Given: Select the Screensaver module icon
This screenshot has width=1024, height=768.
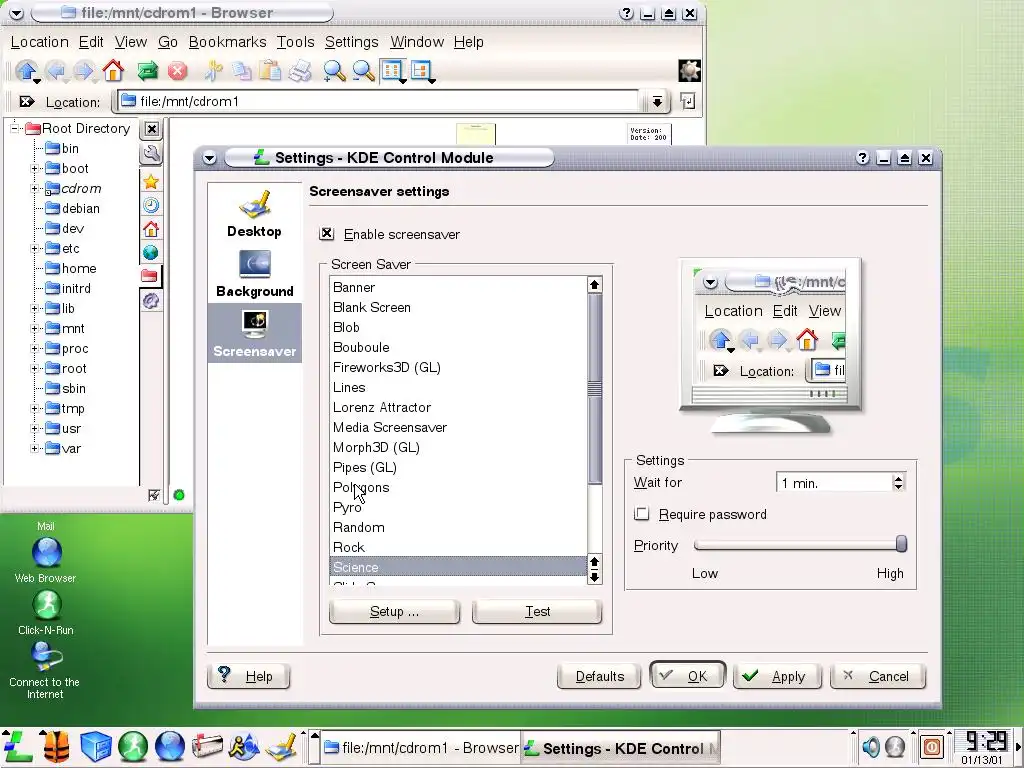Looking at the screenshot, I should click(255, 333).
